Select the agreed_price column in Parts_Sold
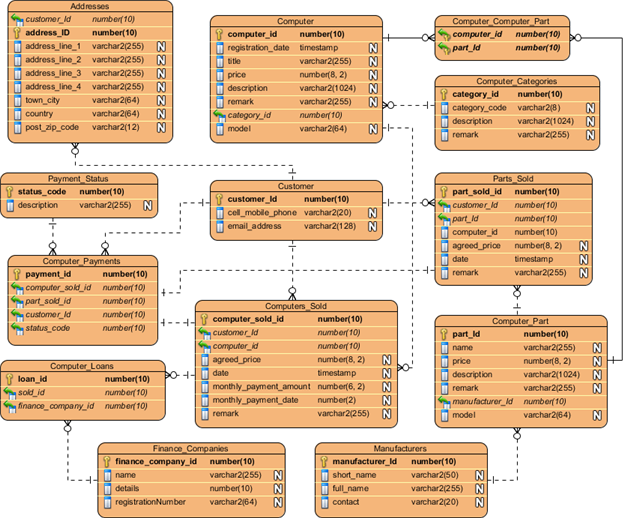Viewport: 624px width, 518px height. (x=476, y=246)
